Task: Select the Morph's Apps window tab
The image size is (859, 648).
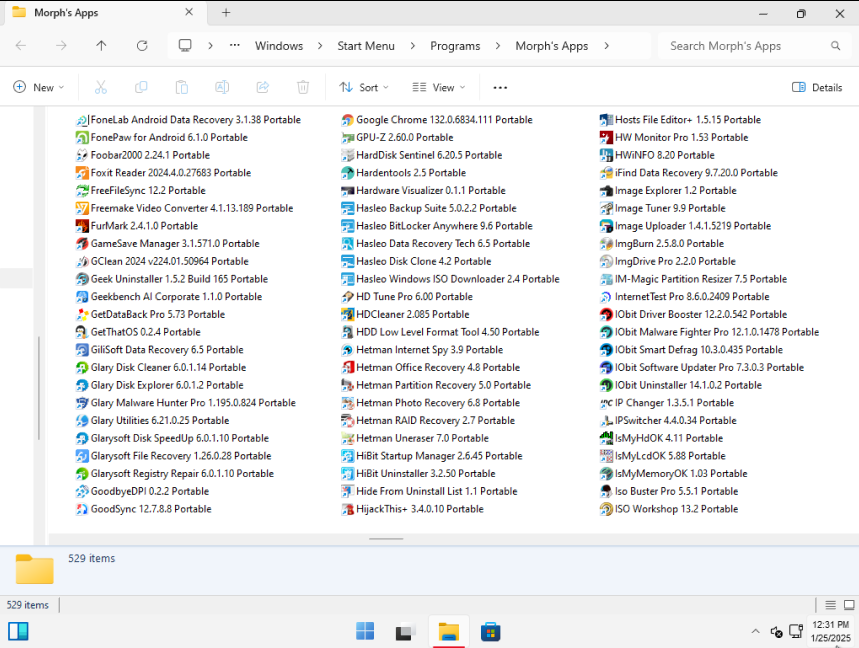Action: [x=104, y=13]
